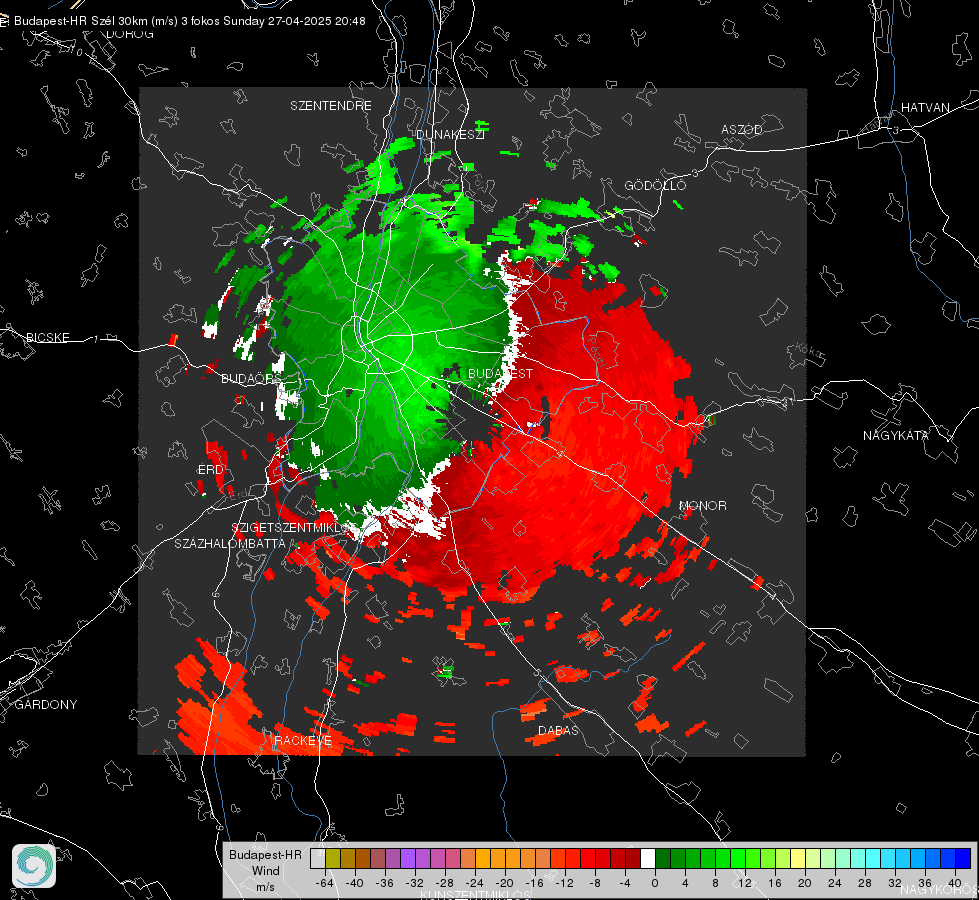
Task: Click the -16 value on the legend scale
Action: [x=534, y=883]
